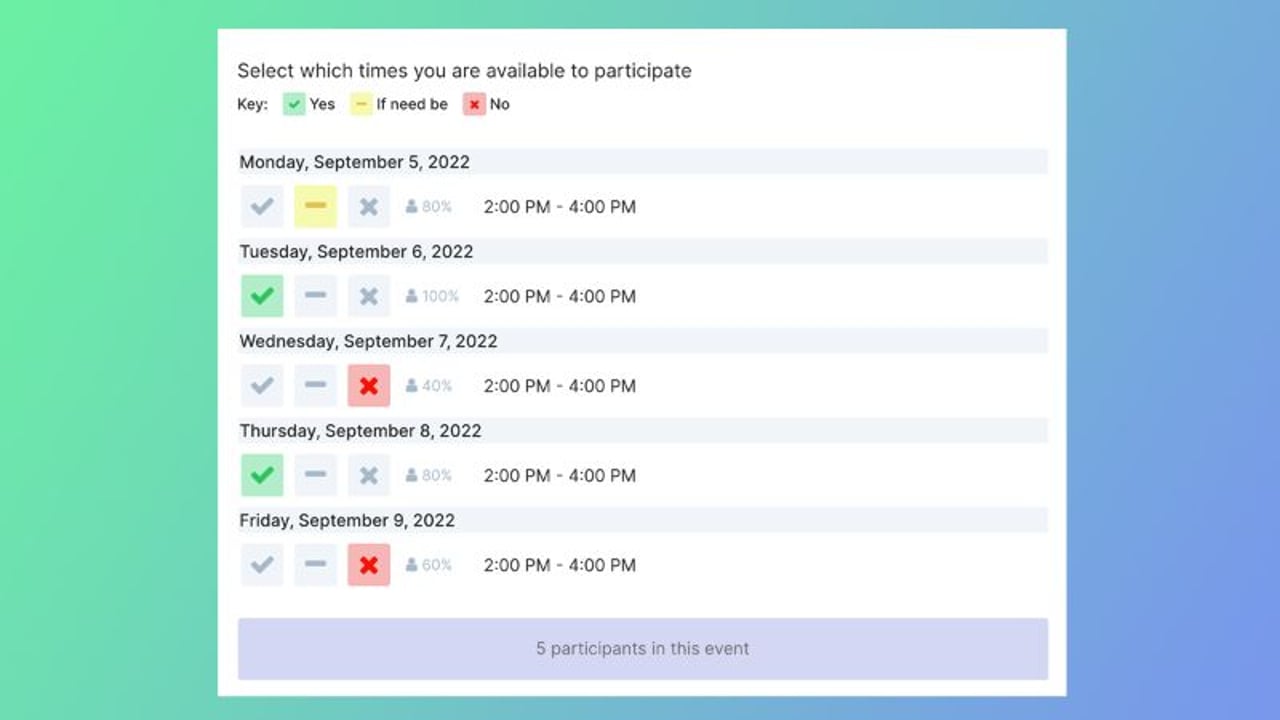This screenshot has width=1280, height=720.
Task: Choose 'If need be' for Tuesday September 6
Action: click(315, 296)
